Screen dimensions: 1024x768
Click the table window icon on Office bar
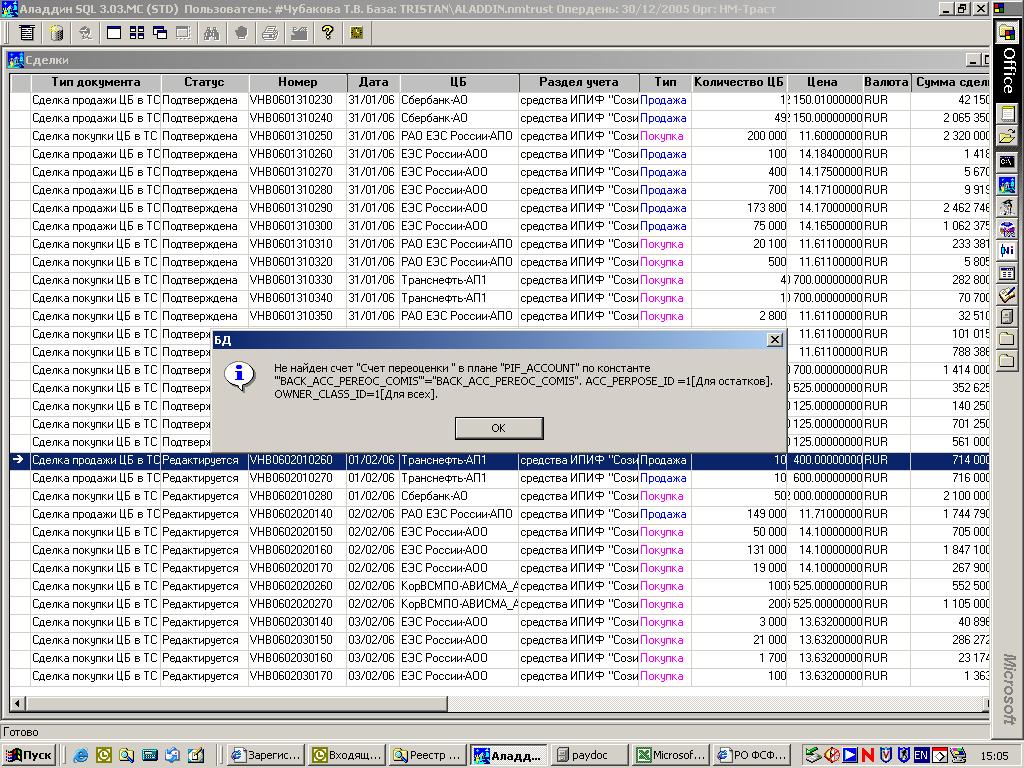(x=1007, y=274)
